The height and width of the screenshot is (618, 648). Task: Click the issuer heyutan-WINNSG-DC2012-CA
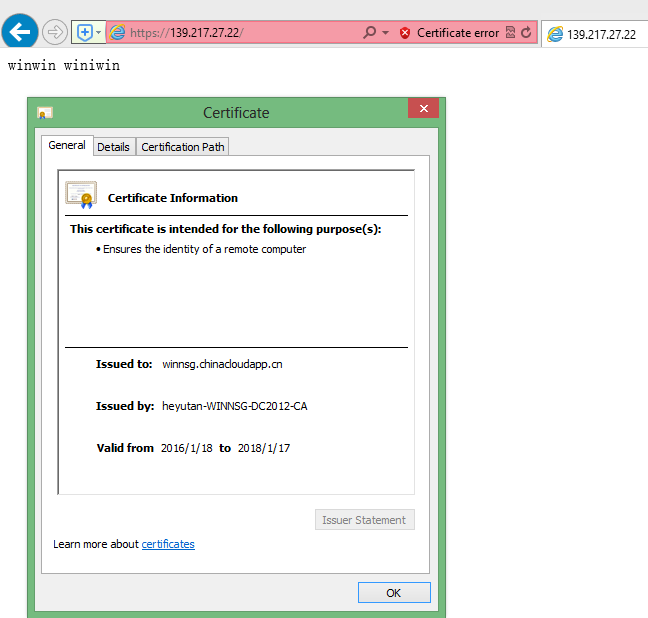235,406
